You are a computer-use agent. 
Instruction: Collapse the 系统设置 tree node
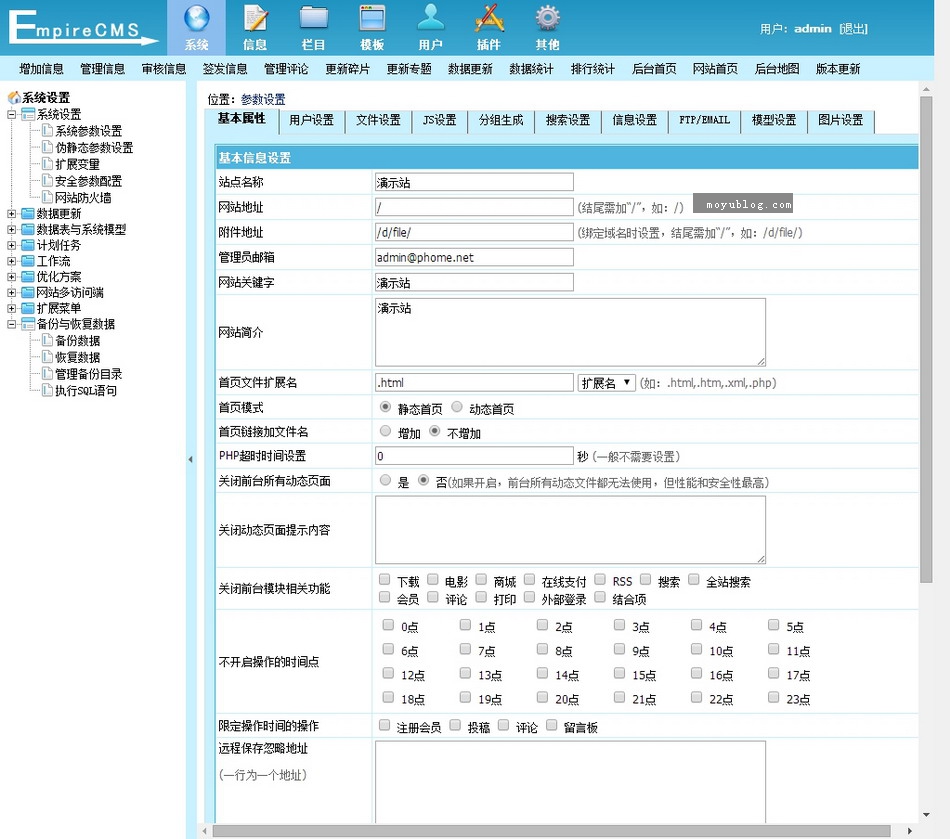(x=12, y=114)
